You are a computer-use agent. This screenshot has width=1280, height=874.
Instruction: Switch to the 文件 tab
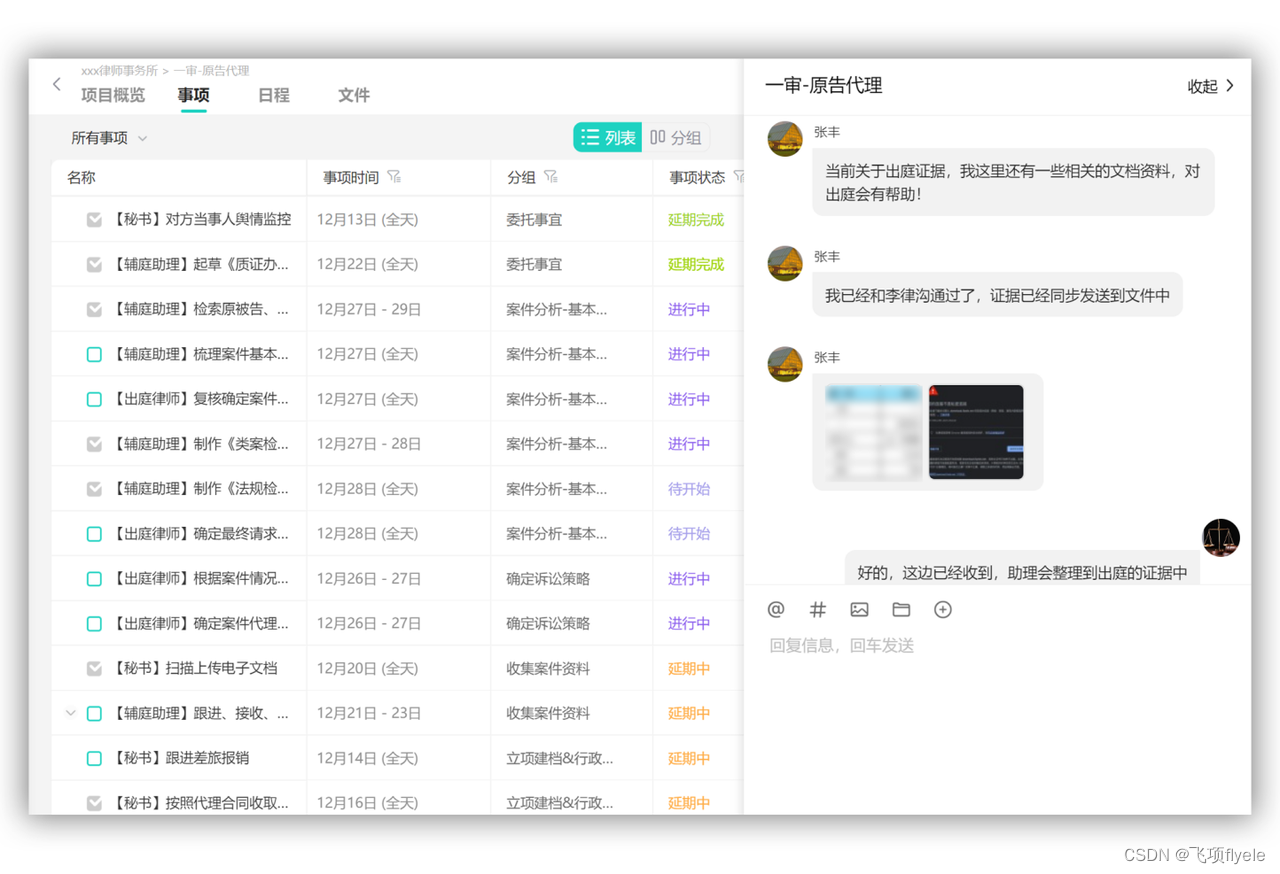[x=353, y=95]
